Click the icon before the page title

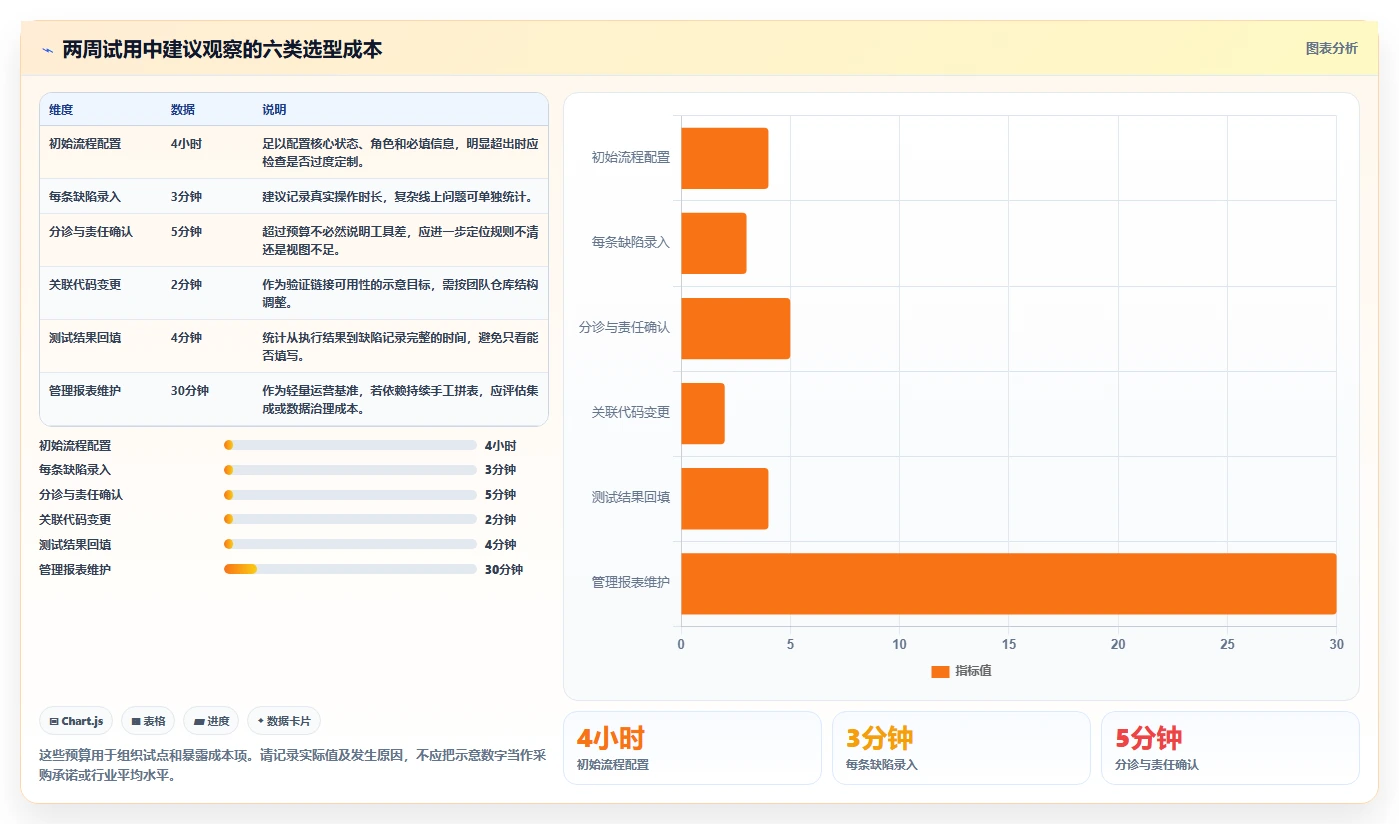(x=47, y=49)
